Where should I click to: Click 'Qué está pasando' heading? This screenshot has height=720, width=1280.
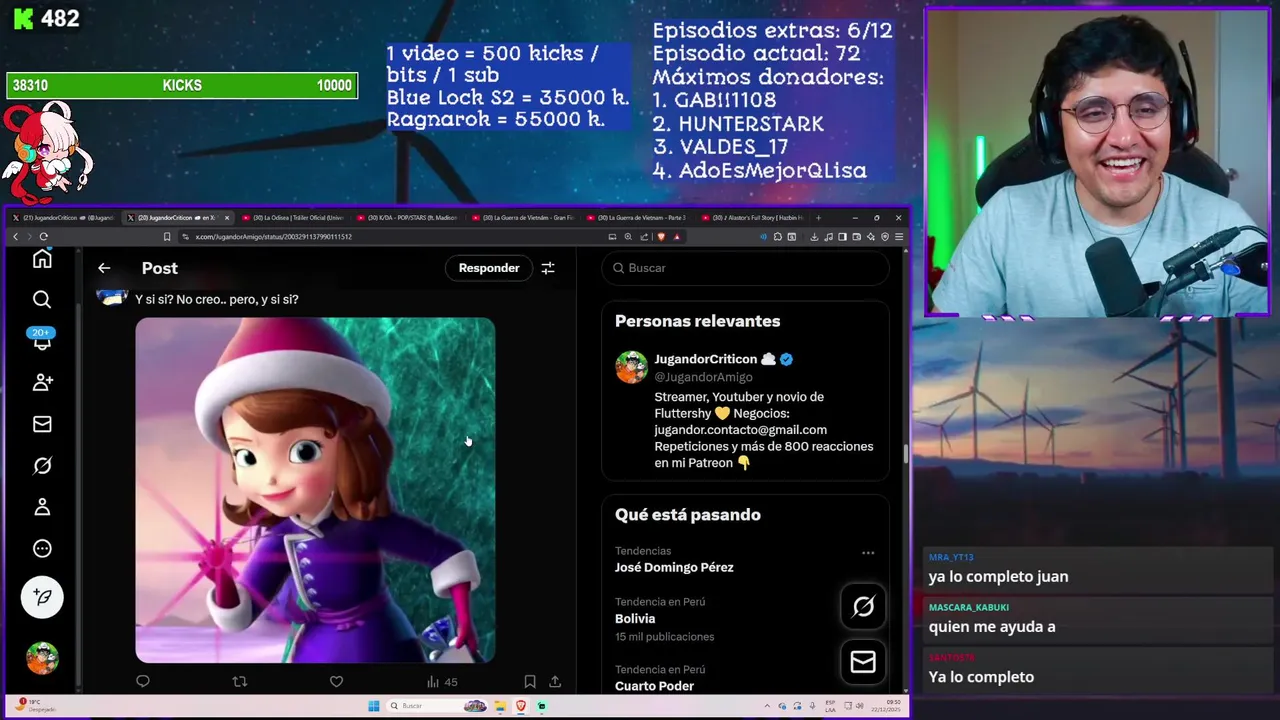[x=688, y=515]
